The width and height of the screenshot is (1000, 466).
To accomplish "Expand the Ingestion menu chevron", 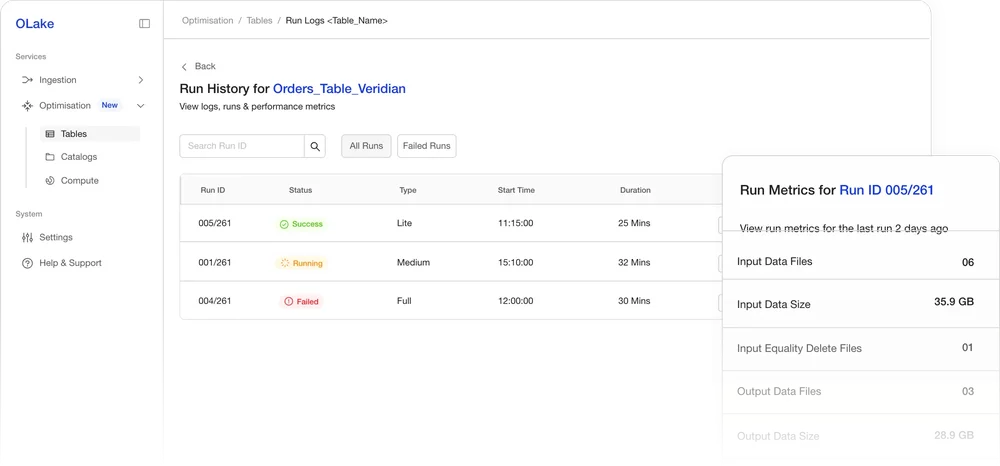I will coord(141,80).
